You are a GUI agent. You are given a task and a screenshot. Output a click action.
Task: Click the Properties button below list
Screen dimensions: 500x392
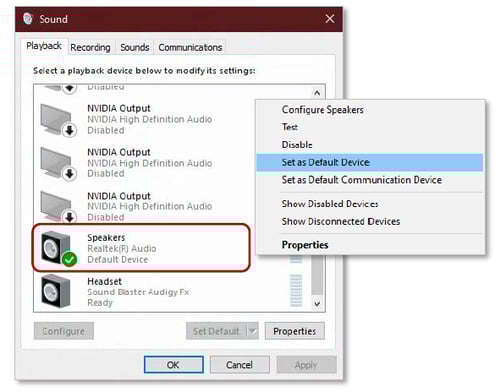pyautogui.click(x=295, y=331)
